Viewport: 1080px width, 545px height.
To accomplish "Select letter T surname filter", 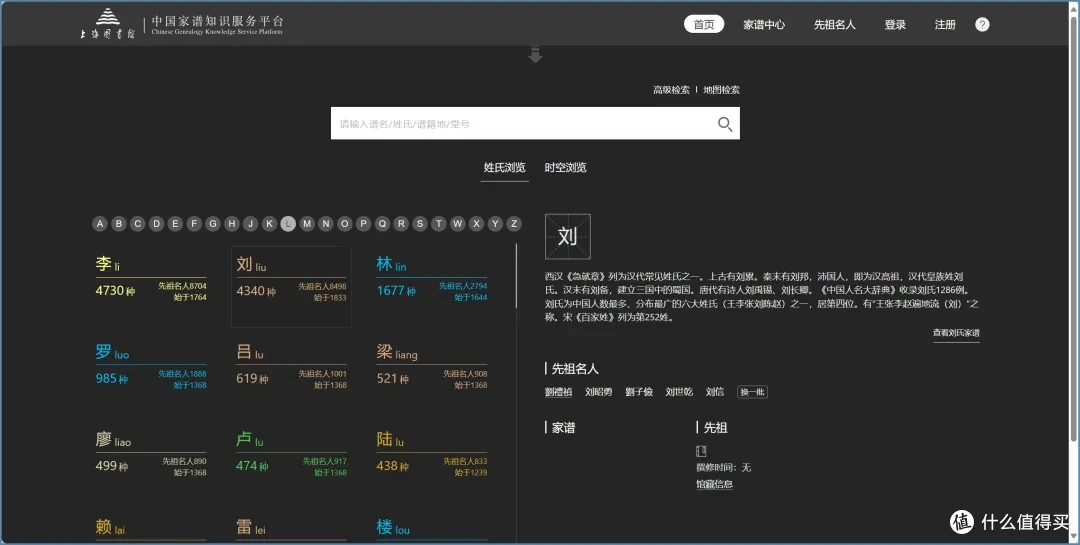I will point(439,224).
